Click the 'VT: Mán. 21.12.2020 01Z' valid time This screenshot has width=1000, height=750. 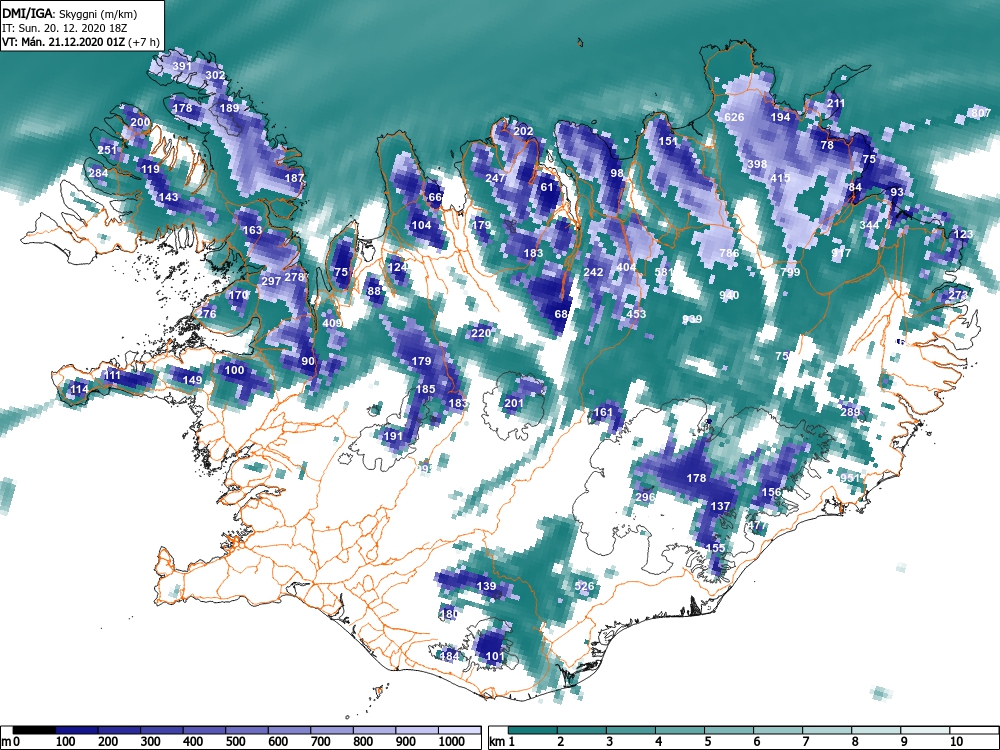point(64,42)
